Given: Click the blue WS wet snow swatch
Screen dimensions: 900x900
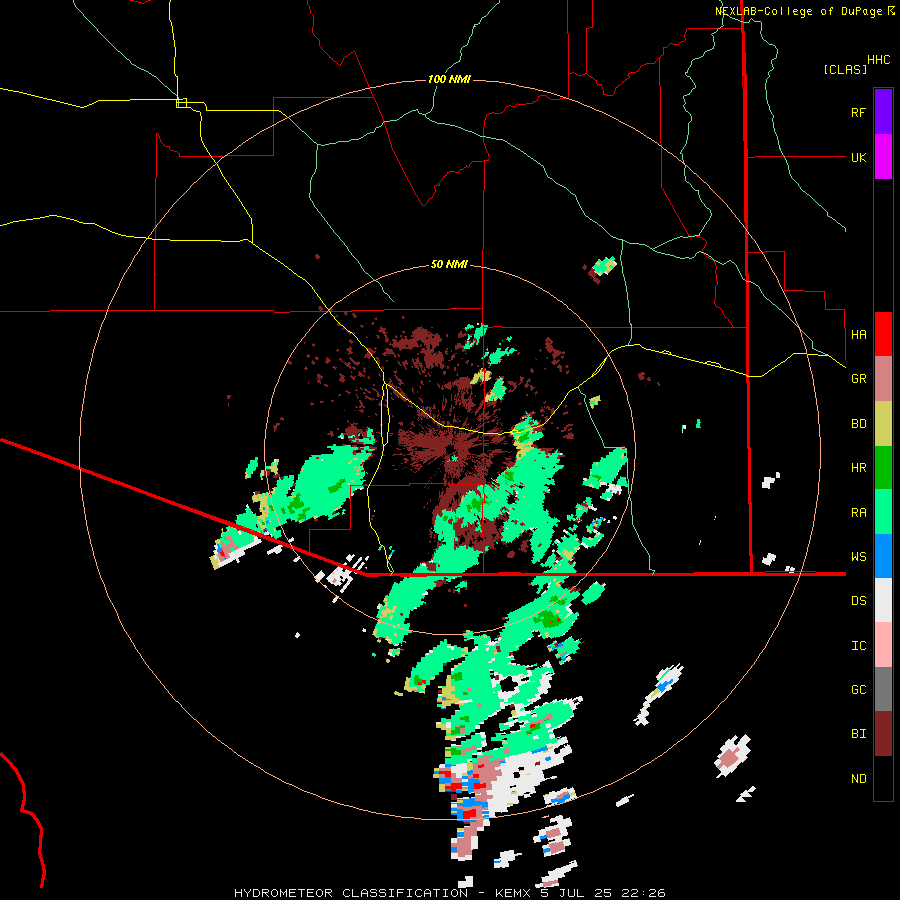Looking at the screenshot, I should pos(883,556).
